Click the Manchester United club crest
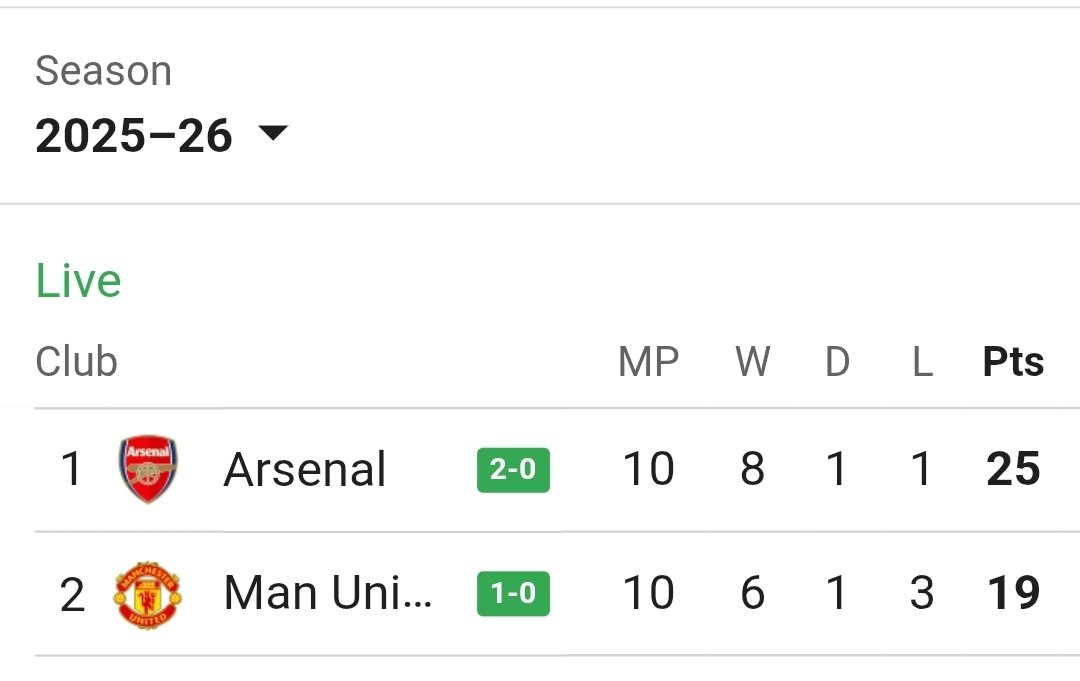Screen dimensions: 1080x681 147,594
